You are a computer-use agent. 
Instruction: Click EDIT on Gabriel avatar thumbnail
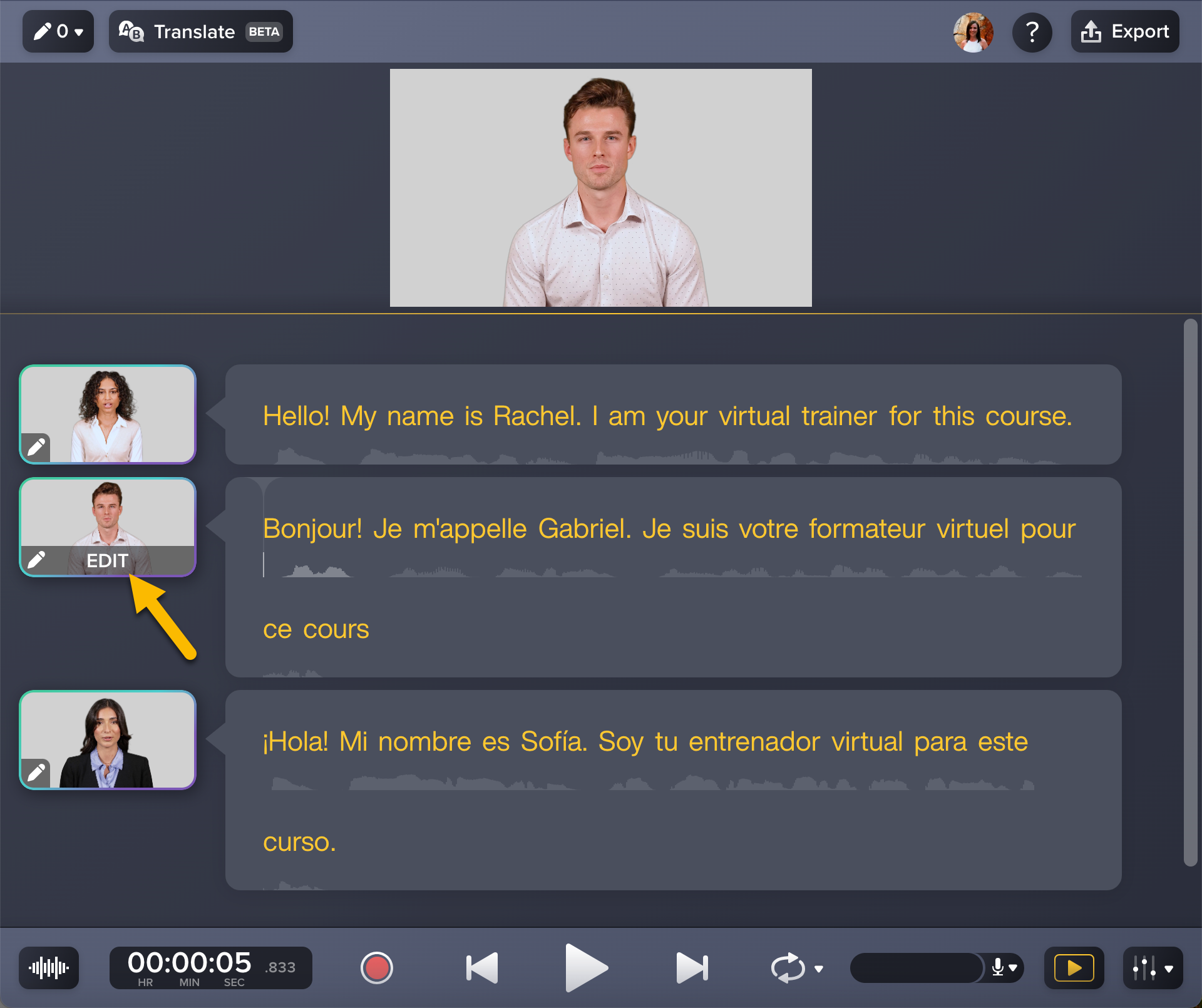tap(107, 560)
